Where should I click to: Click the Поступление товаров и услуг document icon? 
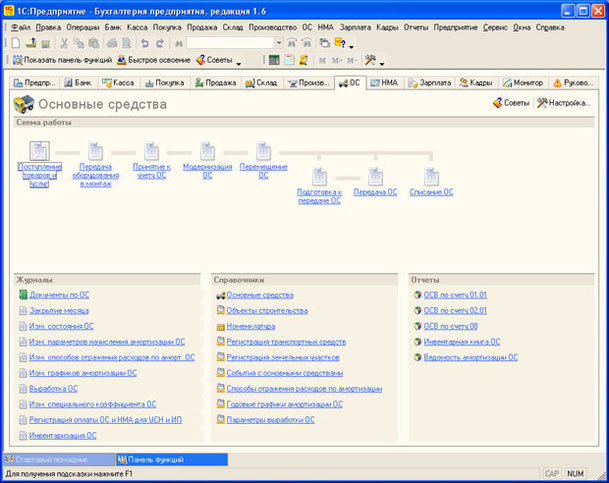[x=39, y=149]
